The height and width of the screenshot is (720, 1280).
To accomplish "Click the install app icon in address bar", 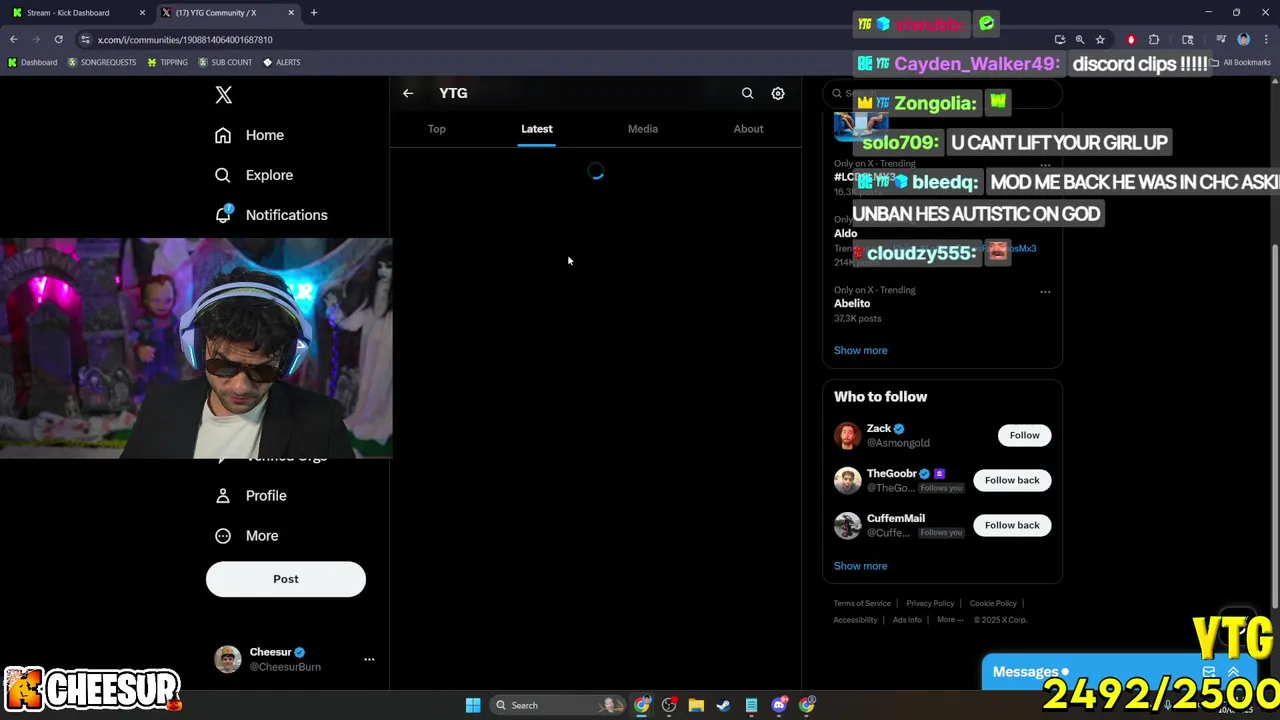I will (1060, 39).
